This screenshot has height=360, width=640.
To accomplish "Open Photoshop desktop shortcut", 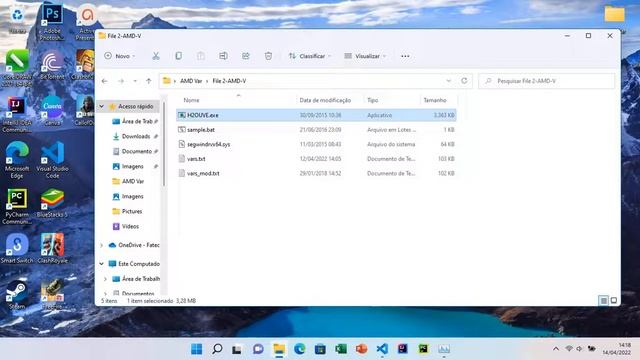I will (x=52, y=22).
